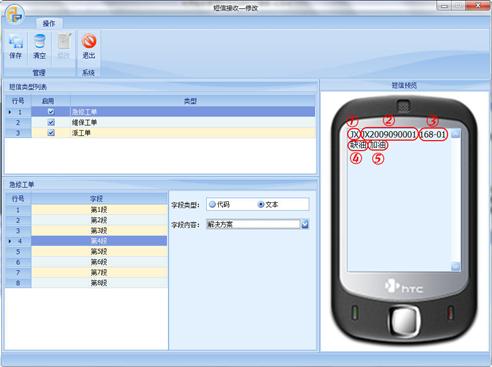492x367 pixels.
Task: Click the phone preview scroll-up arrow
Action: (x=456, y=134)
